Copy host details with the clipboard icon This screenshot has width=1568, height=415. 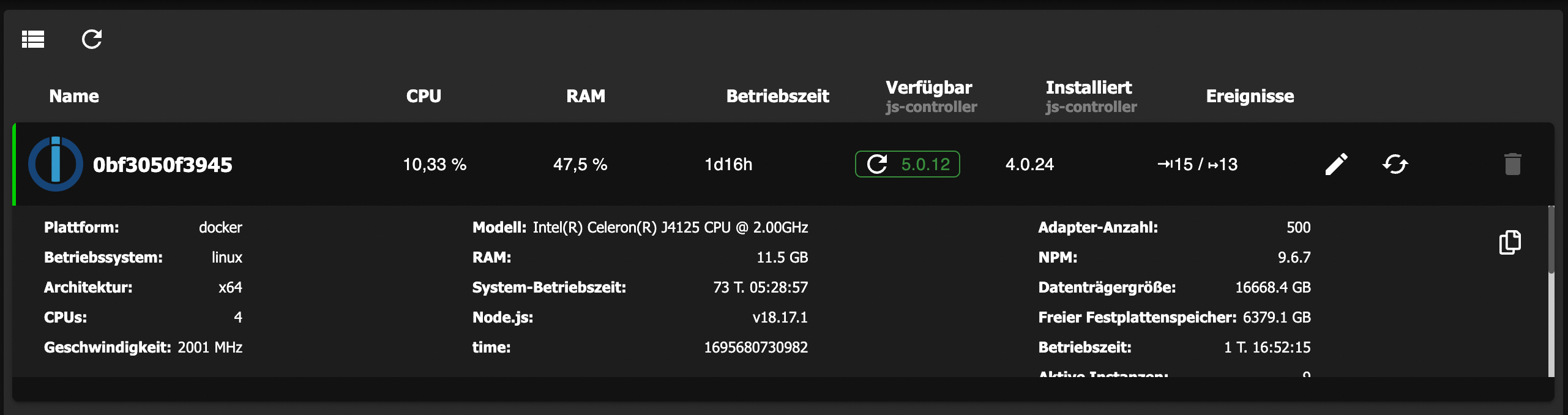[1510, 242]
